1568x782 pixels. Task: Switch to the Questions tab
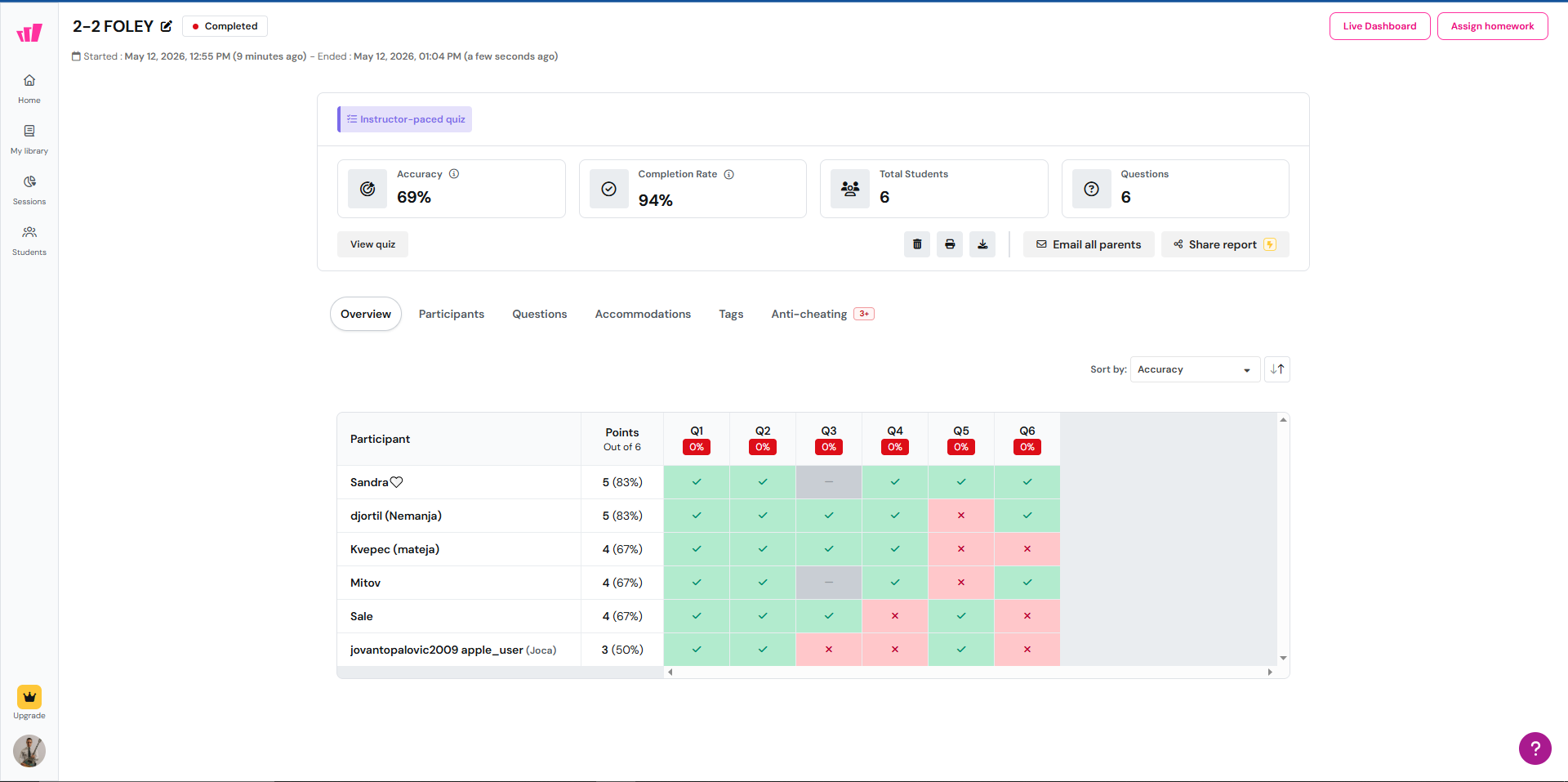coord(540,314)
